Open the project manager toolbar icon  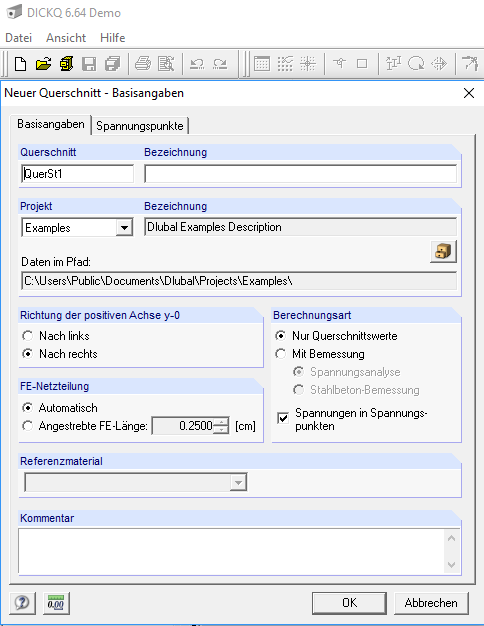coord(67,64)
